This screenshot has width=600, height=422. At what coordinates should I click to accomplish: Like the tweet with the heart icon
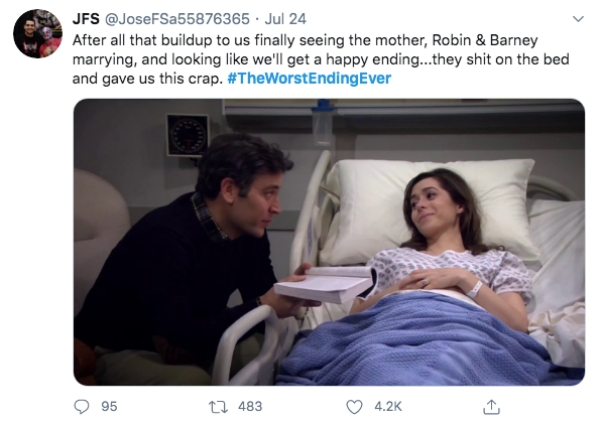[x=355, y=407]
